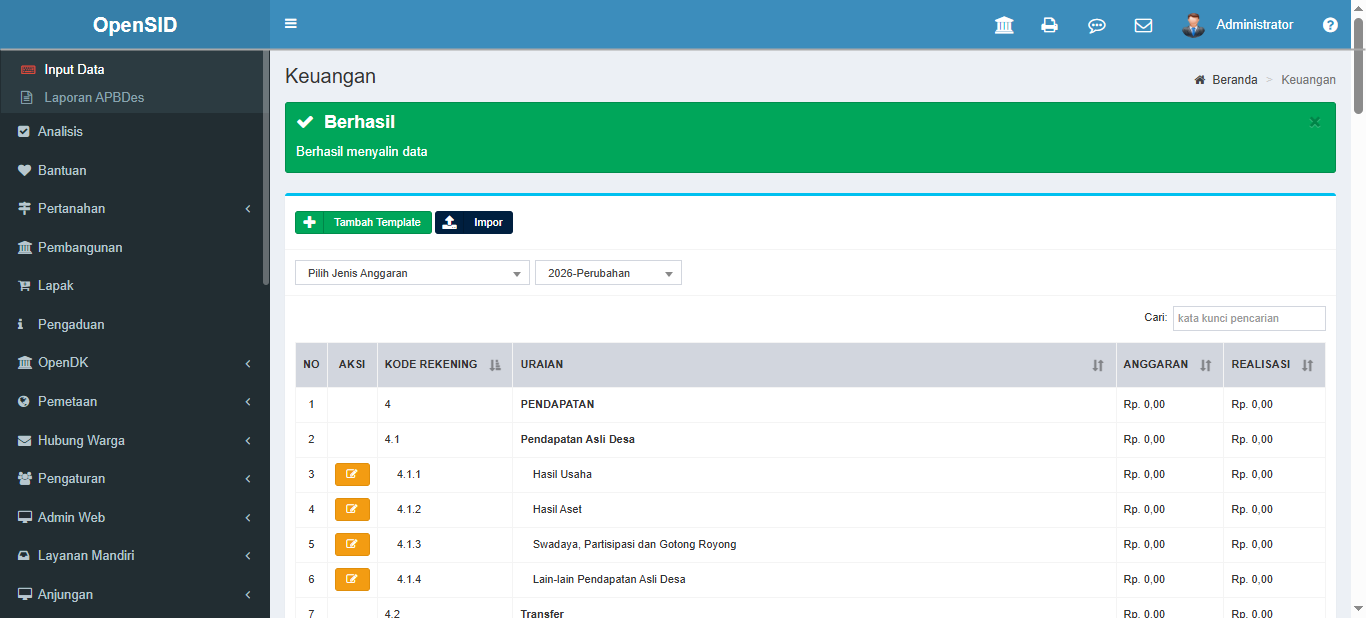Image resolution: width=1366 pixels, height=618 pixels.
Task: Edit the Hasil Aset row
Action: [x=352, y=509]
